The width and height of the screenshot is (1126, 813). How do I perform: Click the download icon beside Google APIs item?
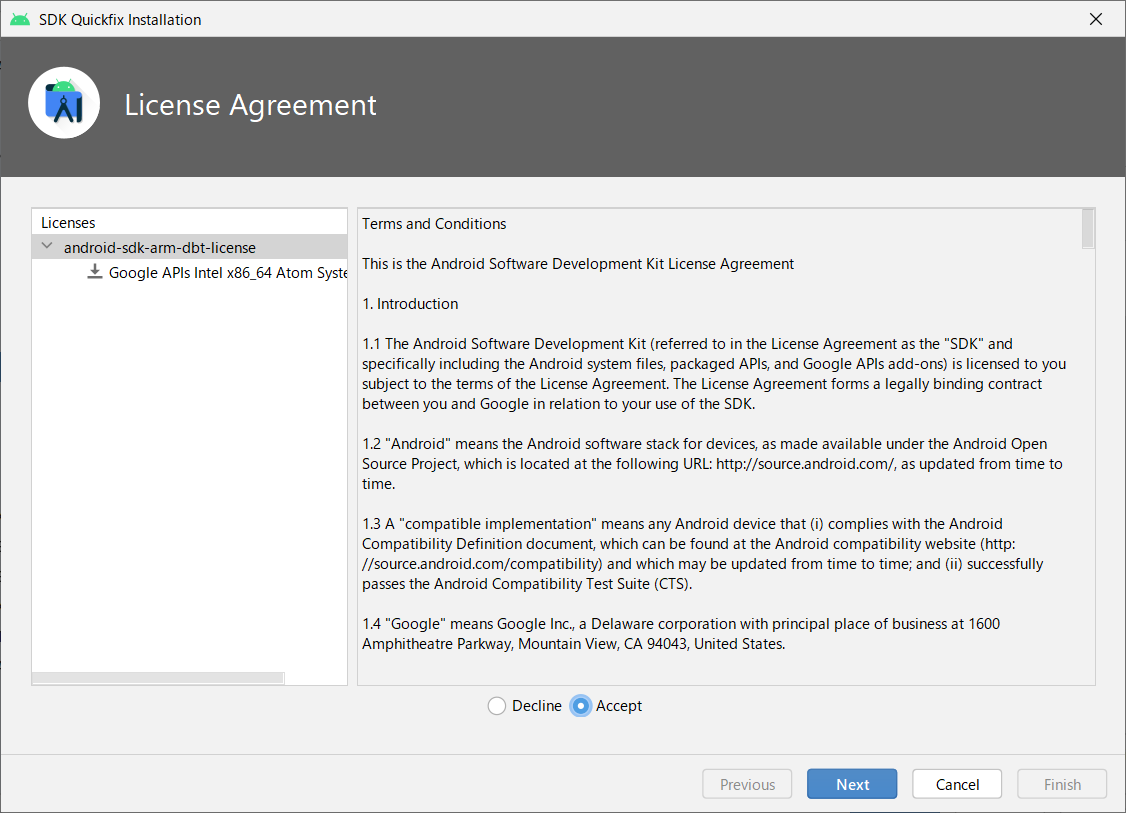[x=93, y=271]
